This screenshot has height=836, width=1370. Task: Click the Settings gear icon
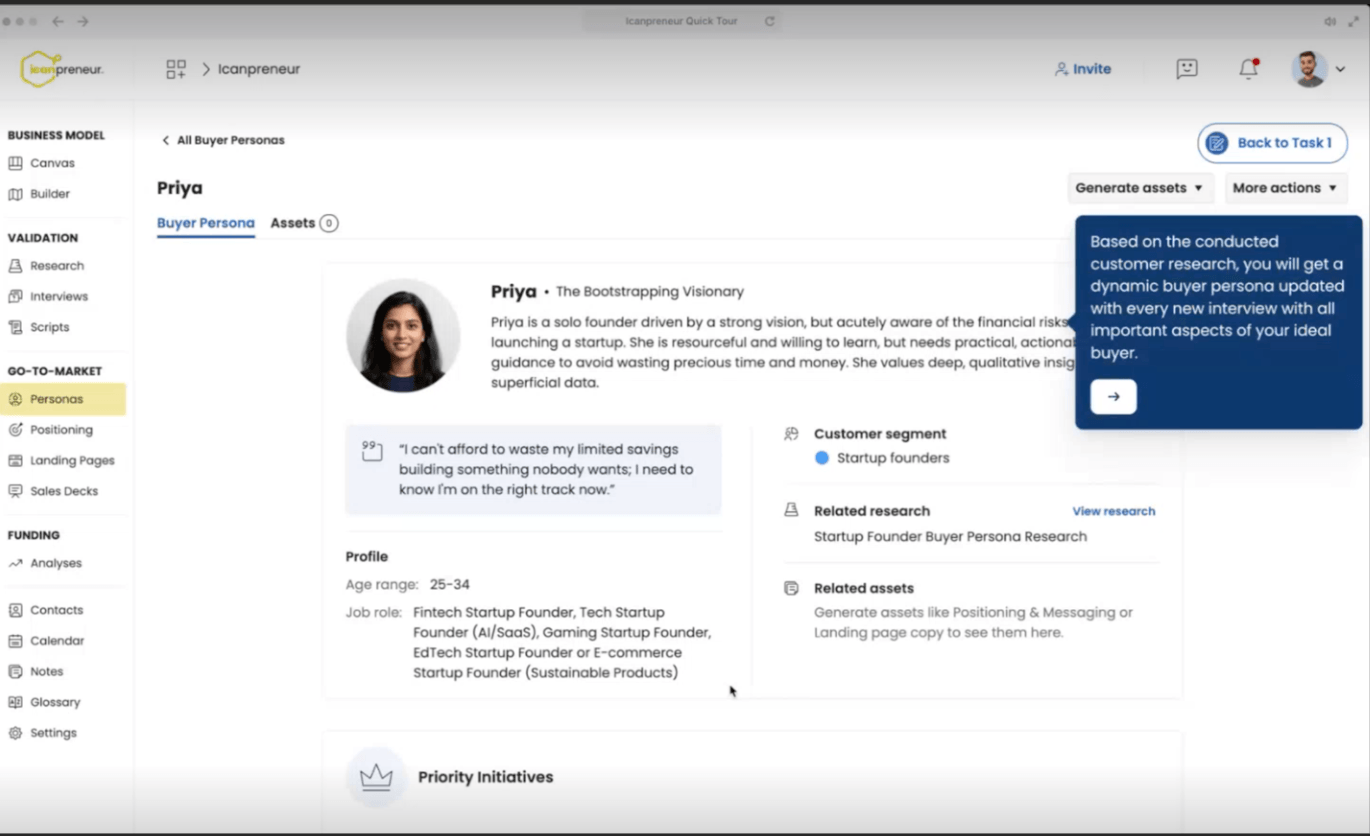[15, 733]
